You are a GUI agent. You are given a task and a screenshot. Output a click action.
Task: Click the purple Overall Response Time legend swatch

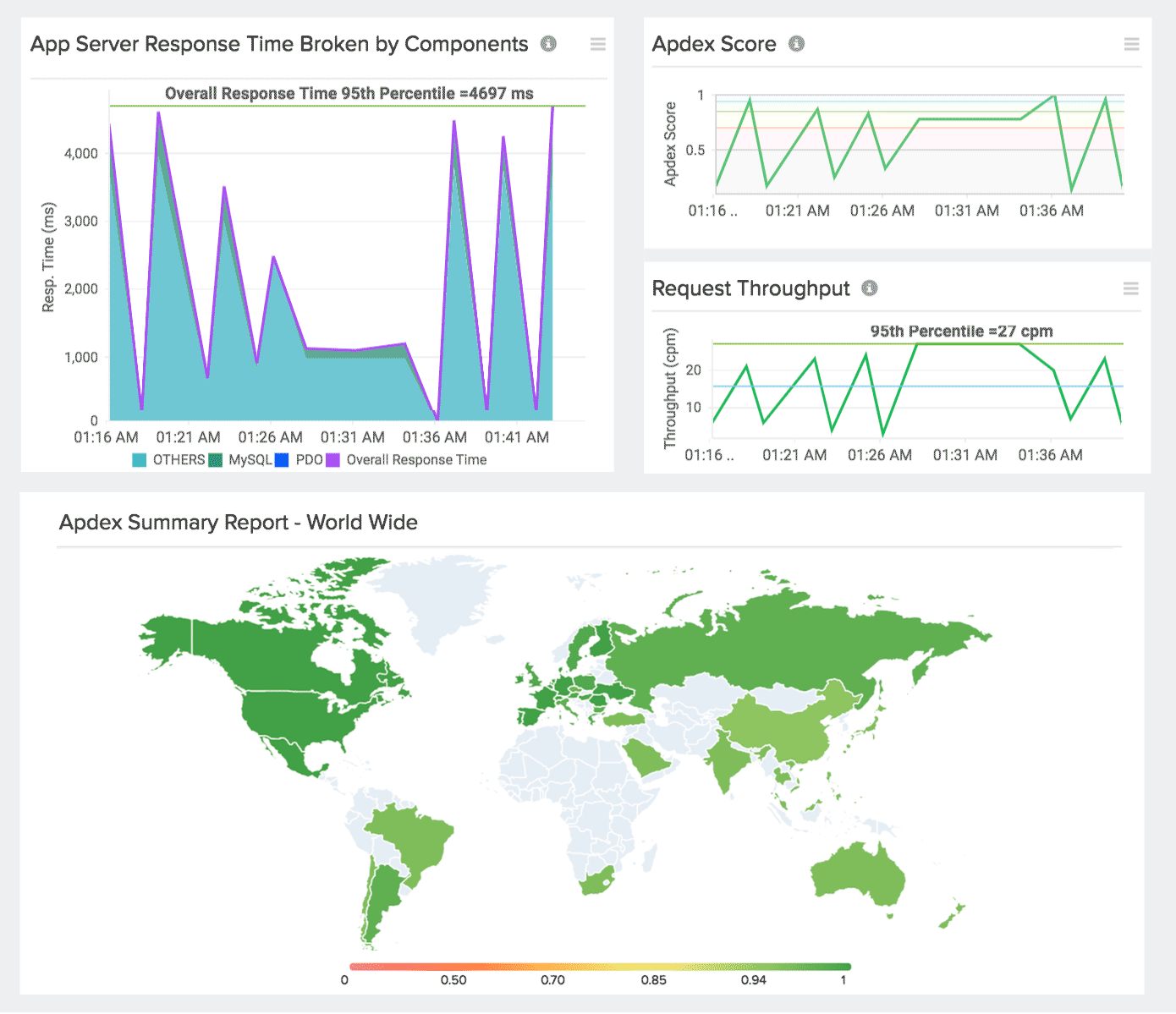[333, 460]
